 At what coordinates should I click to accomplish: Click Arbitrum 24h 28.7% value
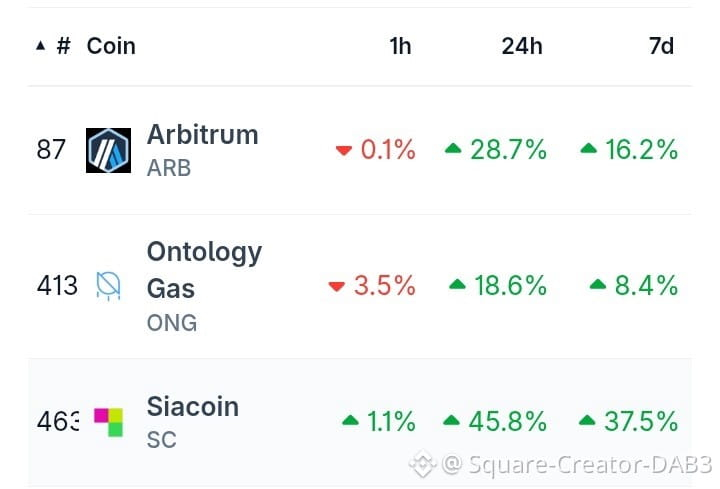508,150
